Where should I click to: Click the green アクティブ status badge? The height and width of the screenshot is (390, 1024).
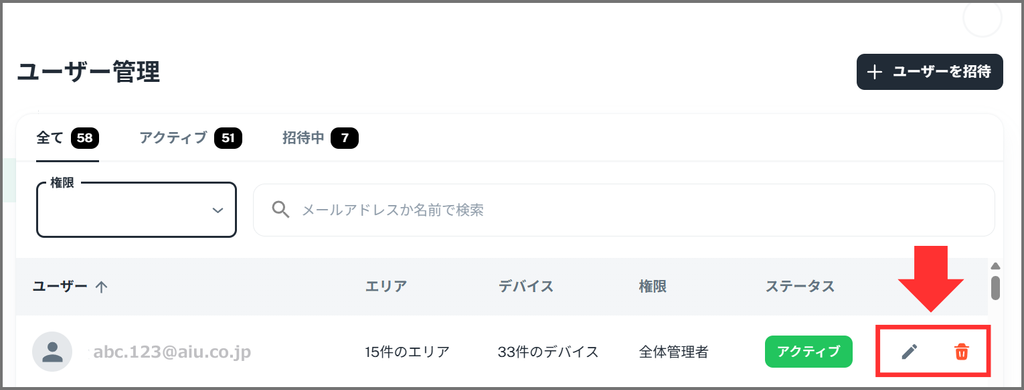pyautogui.click(x=808, y=351)
